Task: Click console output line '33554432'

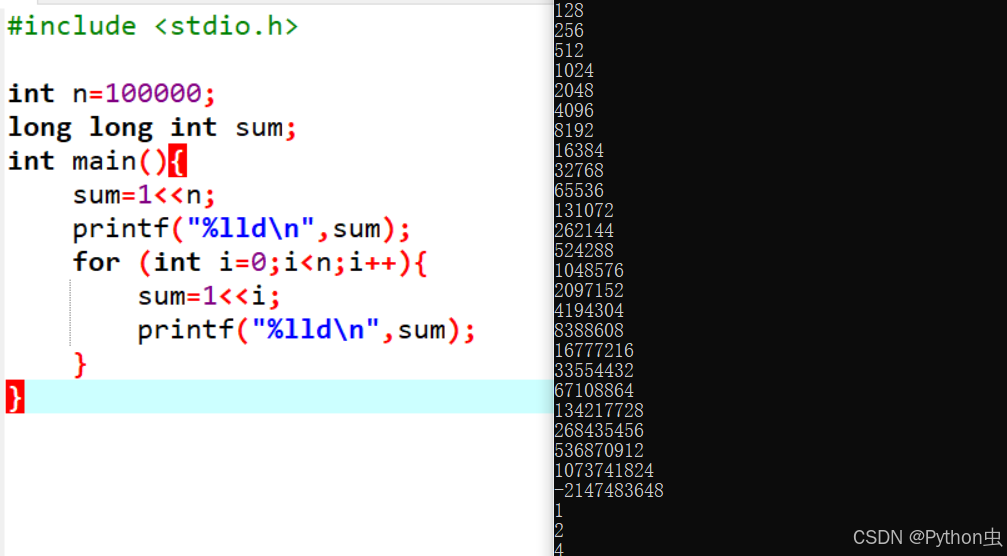Action: tap(594, 370)
